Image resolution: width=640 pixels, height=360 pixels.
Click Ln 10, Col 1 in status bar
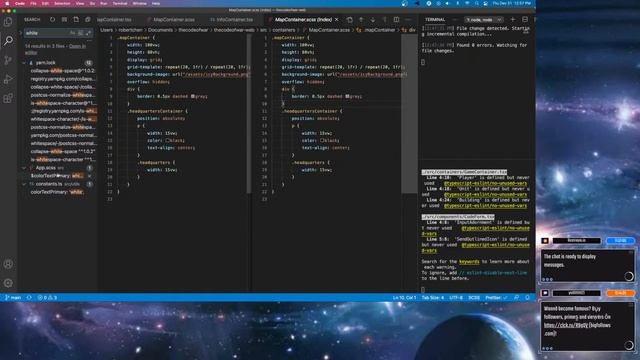[404, 298]
